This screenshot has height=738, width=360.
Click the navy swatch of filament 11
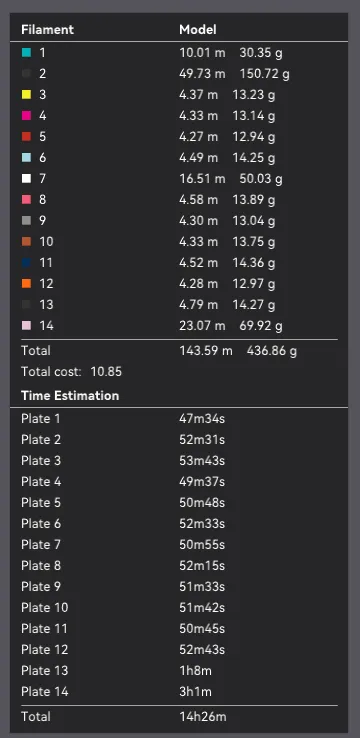[26, 263]
